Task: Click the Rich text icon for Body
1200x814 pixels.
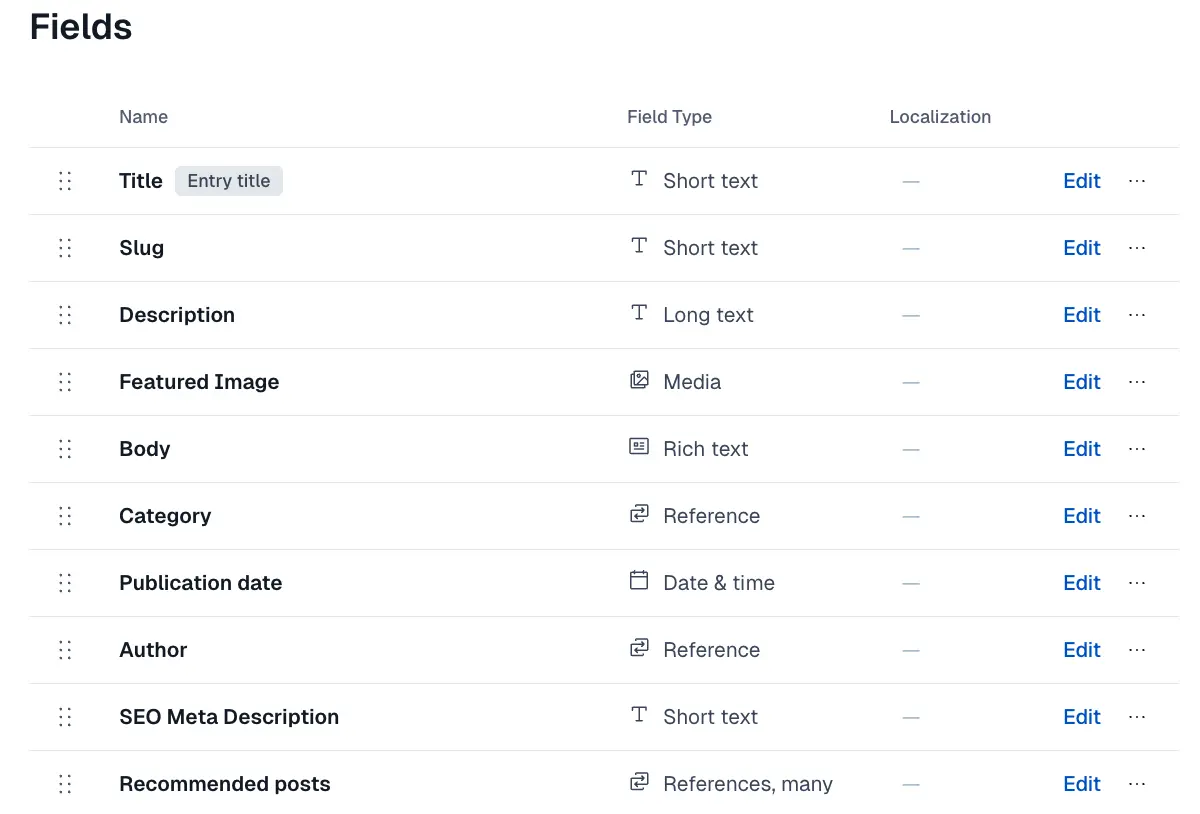Action: tap(639, 447)
